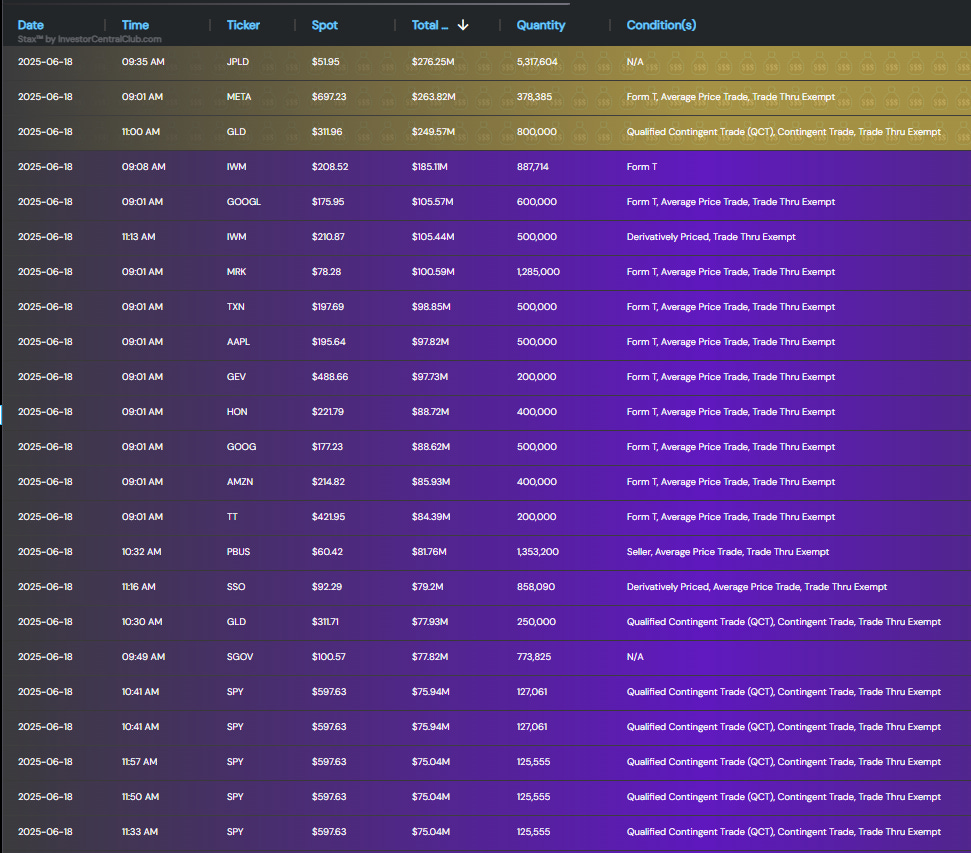Select the MRK ticker cell
The width and height of the screenshot is (971, 853).
tap(237, 272)
